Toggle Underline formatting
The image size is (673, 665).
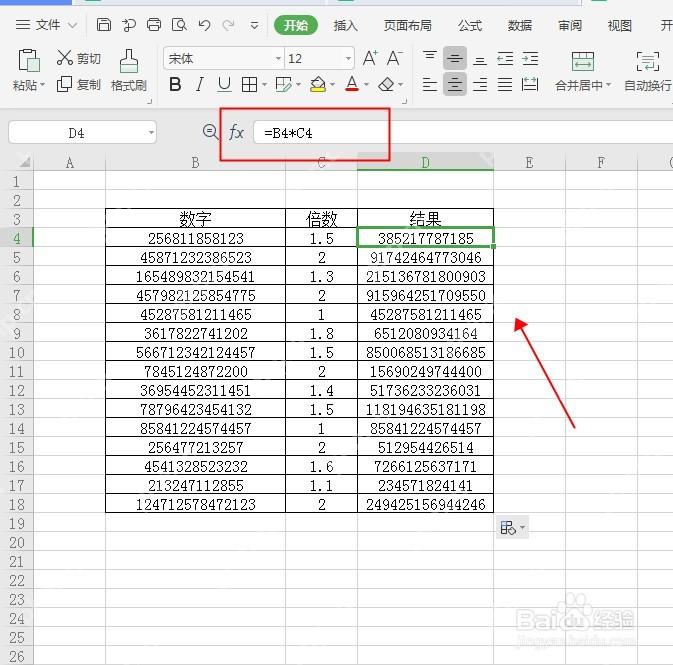(x=224, y=85)
